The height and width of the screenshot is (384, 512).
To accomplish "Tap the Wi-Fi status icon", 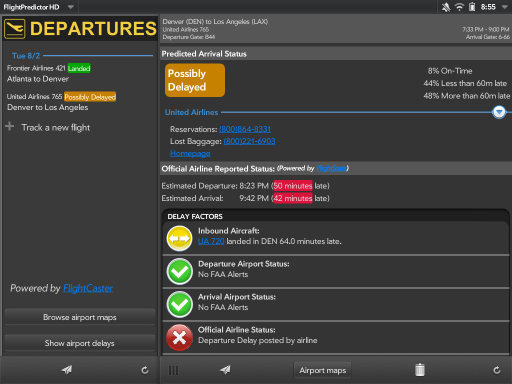I will pyautogui.click(x=459, y=7).
